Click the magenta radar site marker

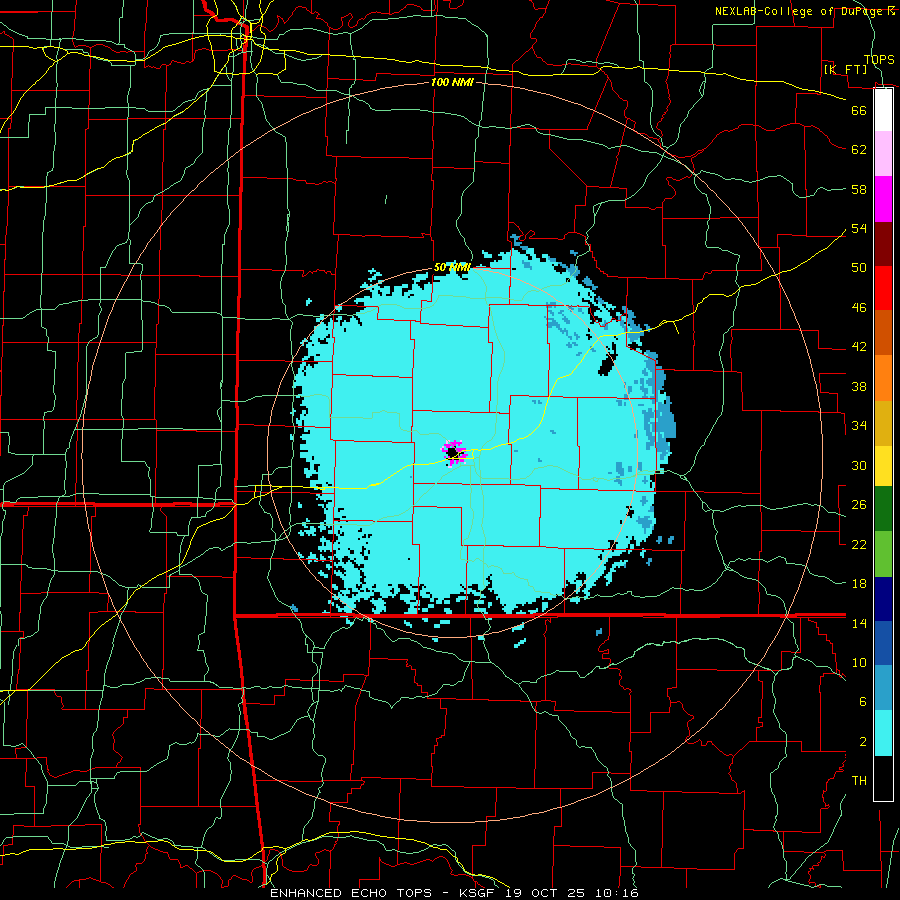point(453,453)
